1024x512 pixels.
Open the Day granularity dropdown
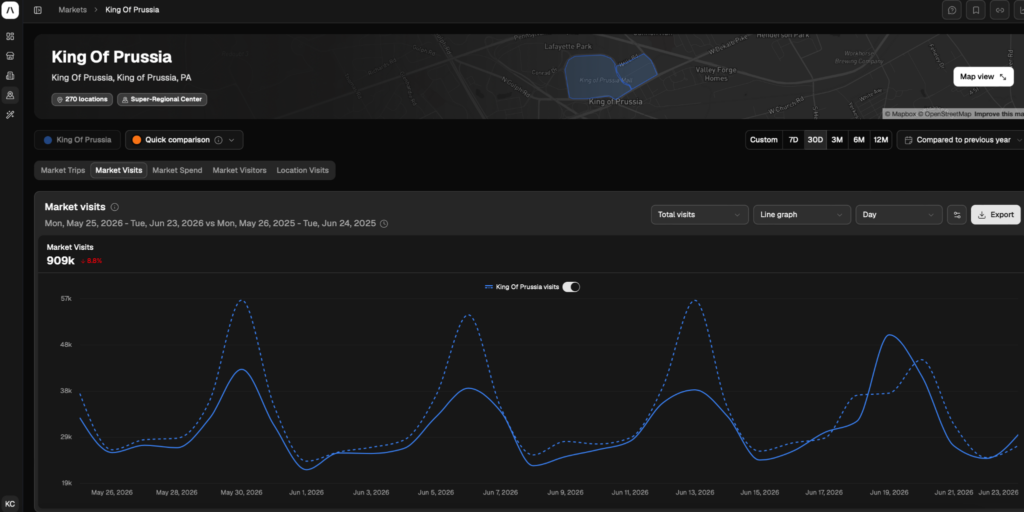tap(899, 215)
